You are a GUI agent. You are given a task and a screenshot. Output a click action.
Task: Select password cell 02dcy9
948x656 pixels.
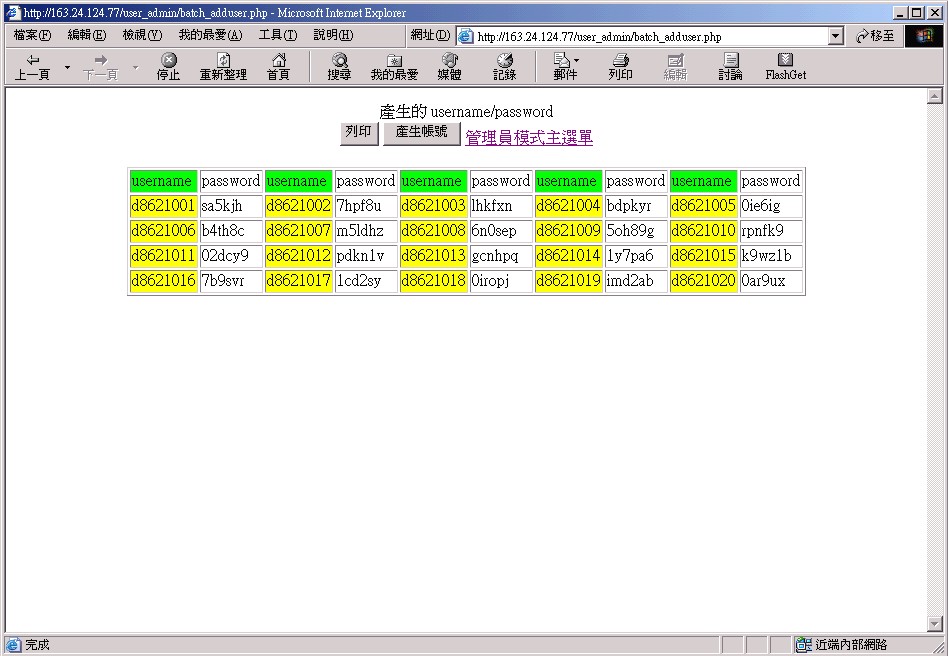(x=231, y=256)
